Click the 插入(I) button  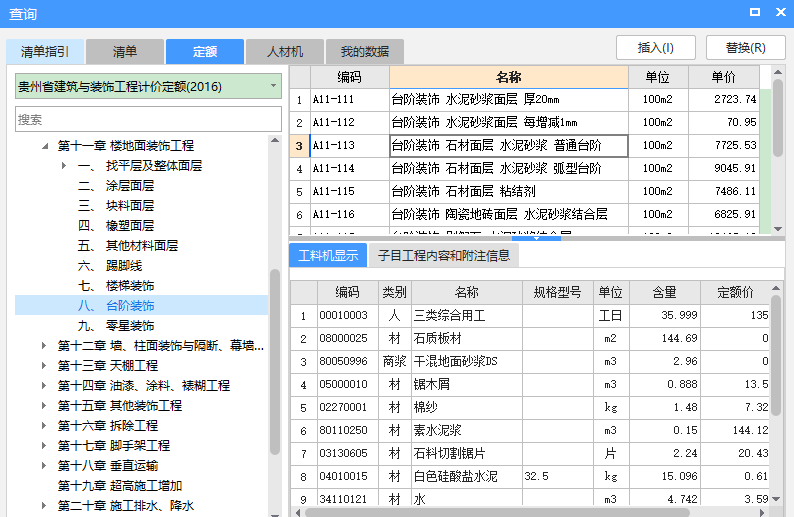(656, 48)
